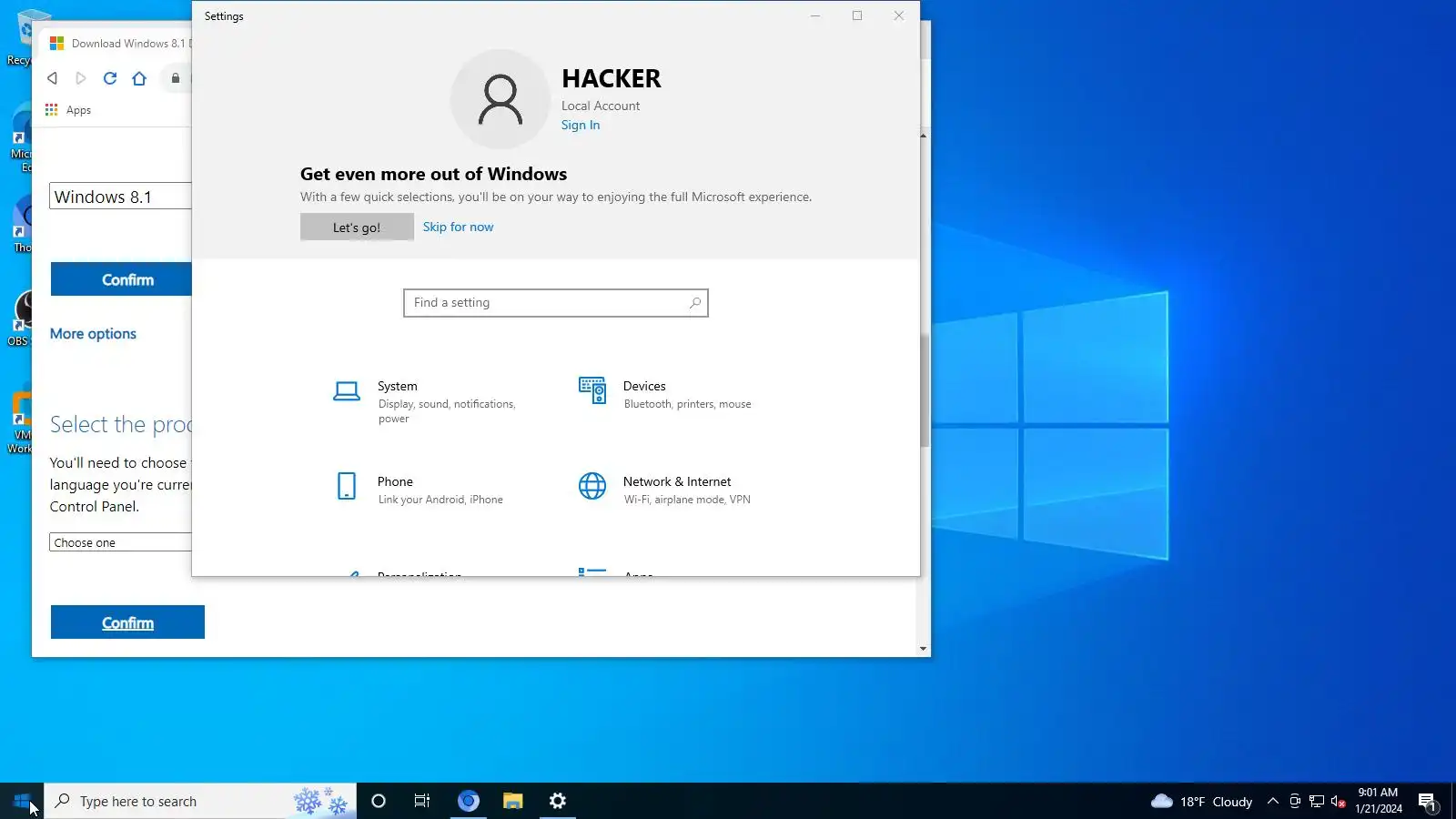Image resolution: width=1456 pixels, height=819 pixels.
Task: Click the padlock icon in browser address bar
Action: coord(176,78)
